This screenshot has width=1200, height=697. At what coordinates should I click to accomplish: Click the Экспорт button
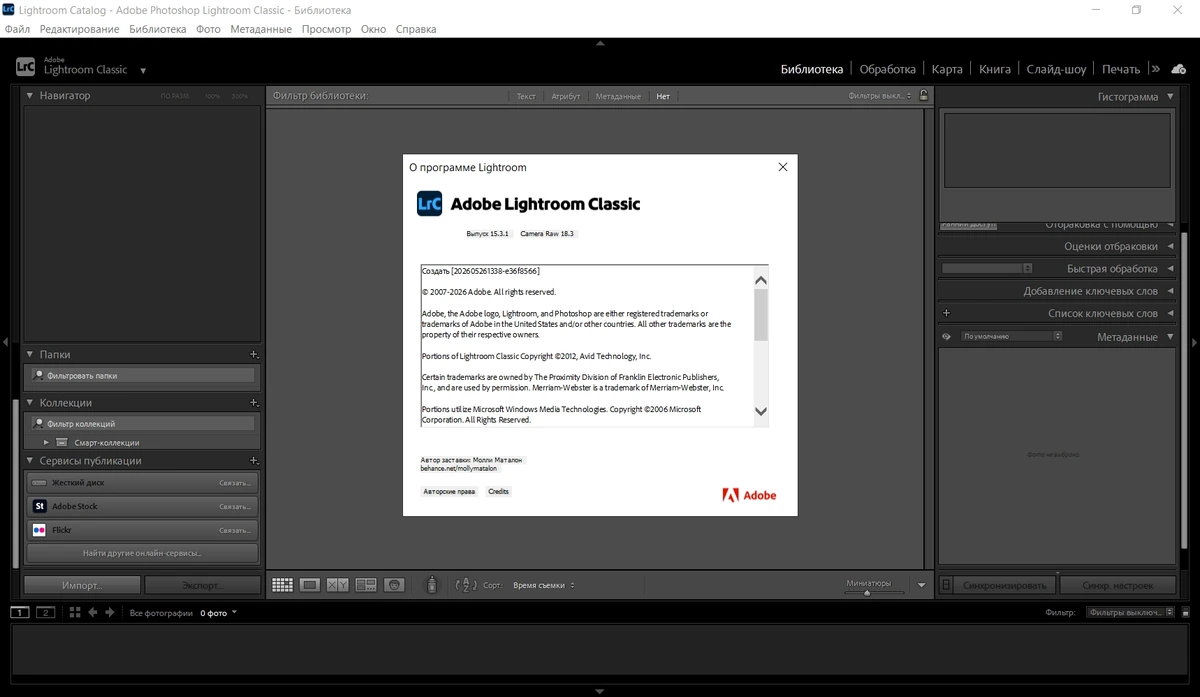202,585
